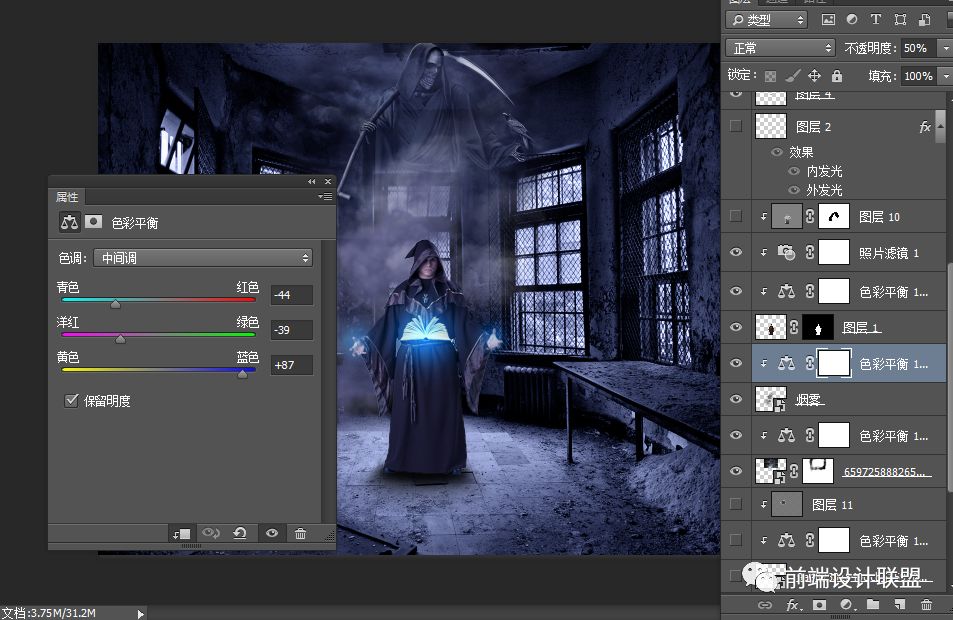Click yellow-blue value field +87
953x620 pixels.
pyautogui.click(x=292, y=365)
